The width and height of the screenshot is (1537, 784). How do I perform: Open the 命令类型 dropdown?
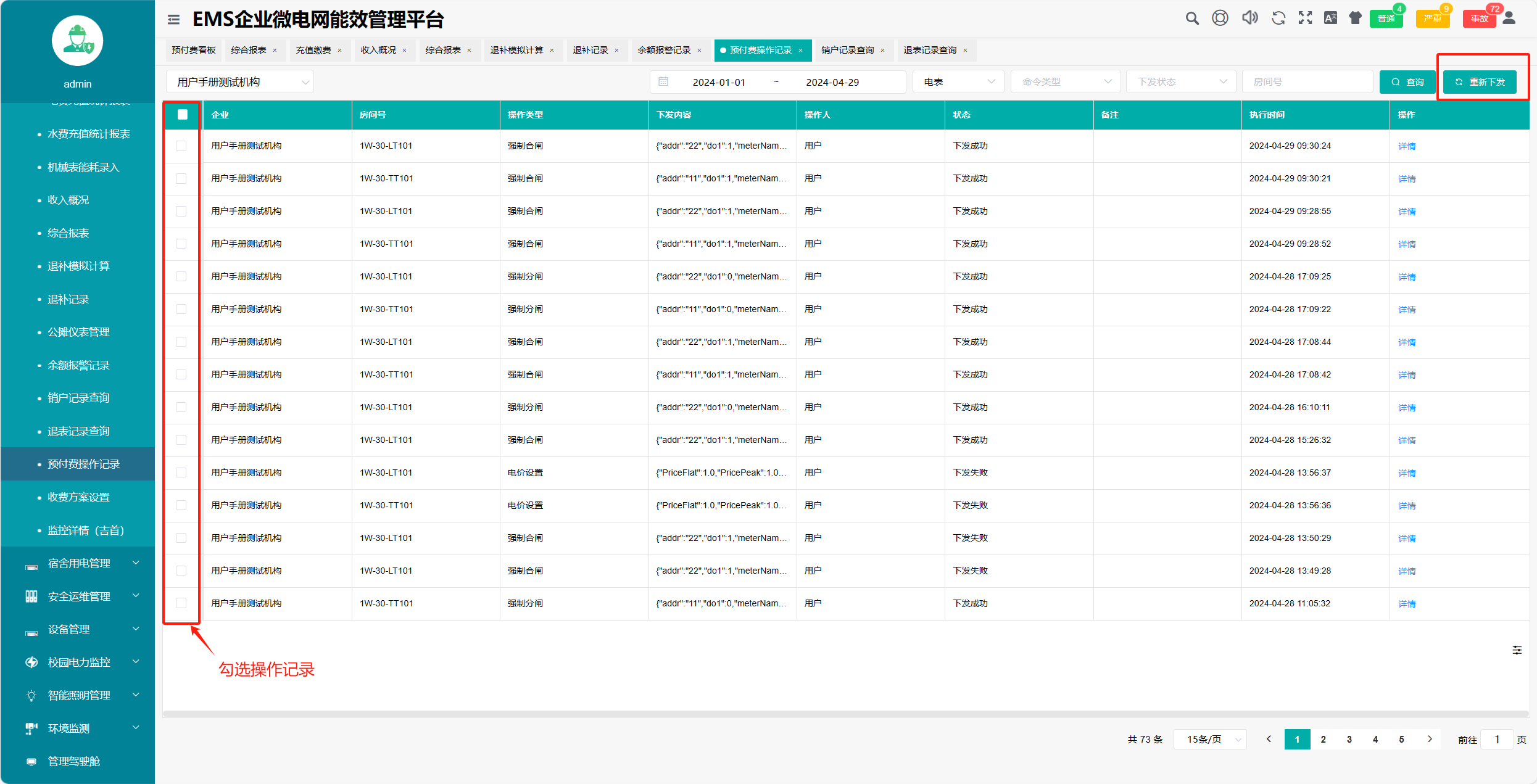pyautogui.click(x=1066, y=81)
